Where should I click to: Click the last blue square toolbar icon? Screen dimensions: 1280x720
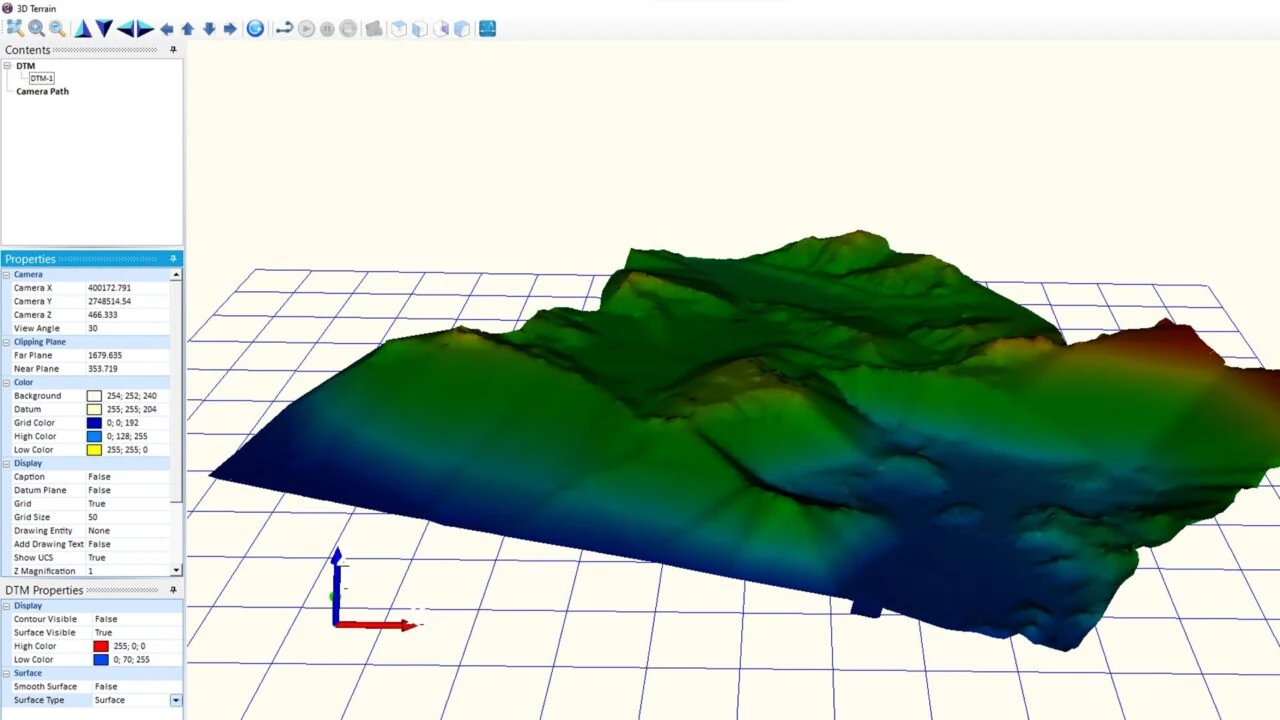(x=487, y=29)
